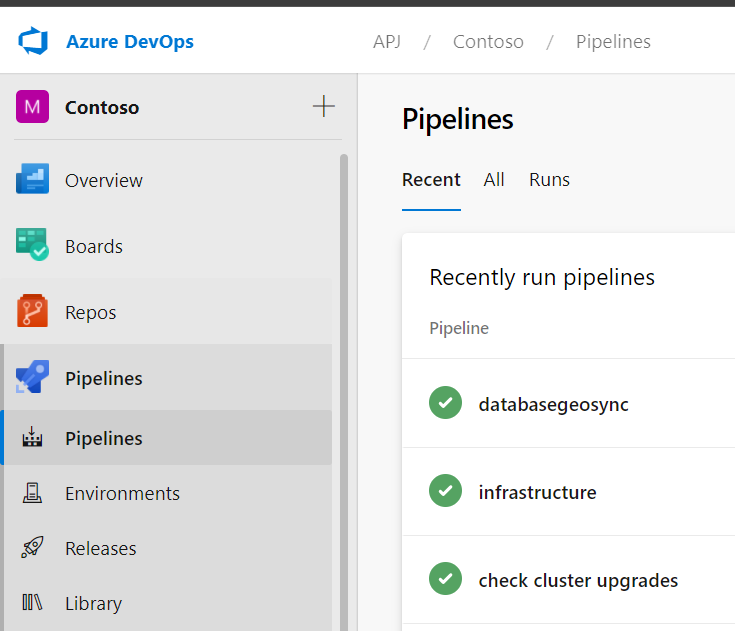Open the Overview section icon

[x=32, y=181]
